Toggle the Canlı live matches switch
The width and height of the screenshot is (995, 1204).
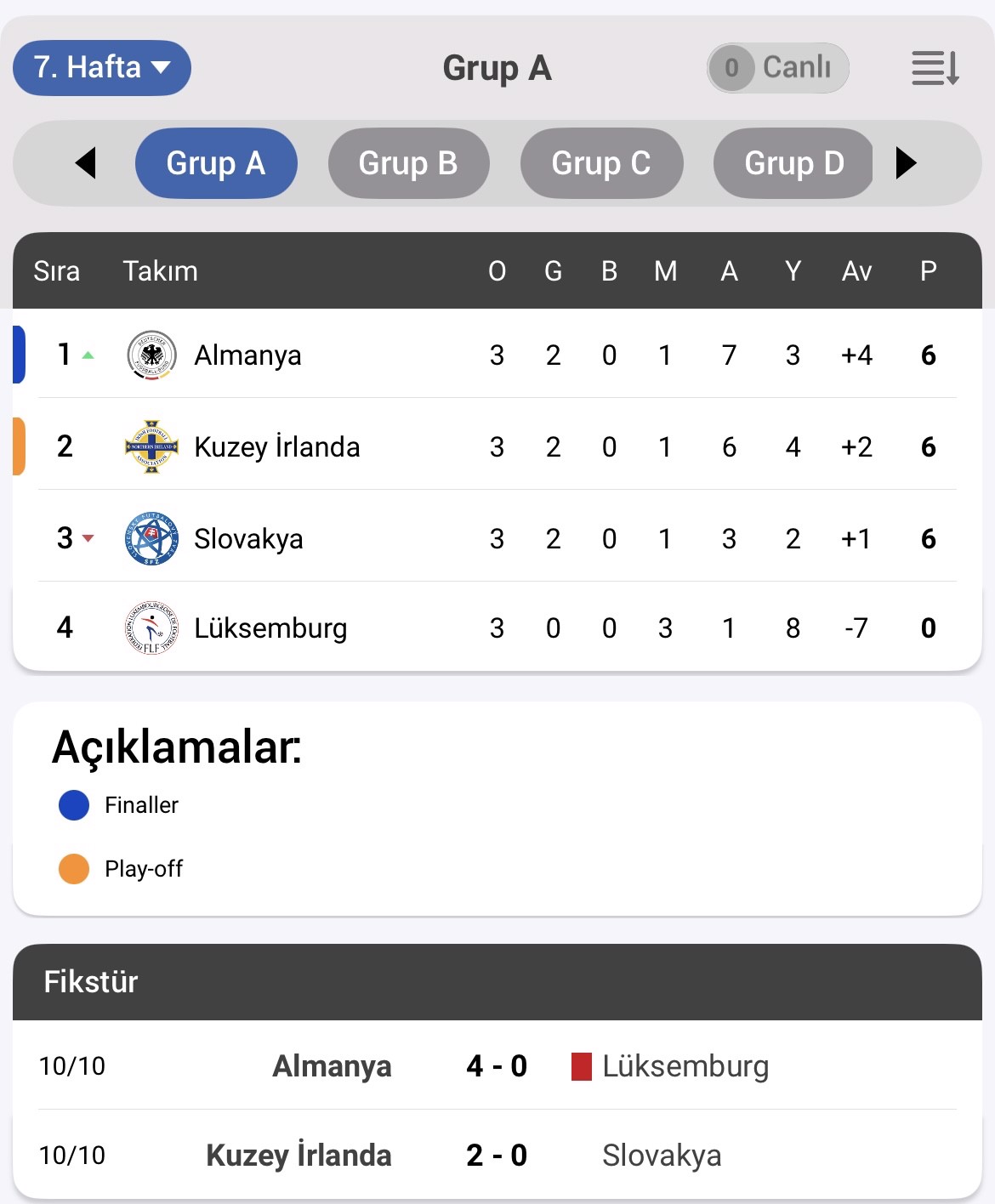[x=777, y=68]
